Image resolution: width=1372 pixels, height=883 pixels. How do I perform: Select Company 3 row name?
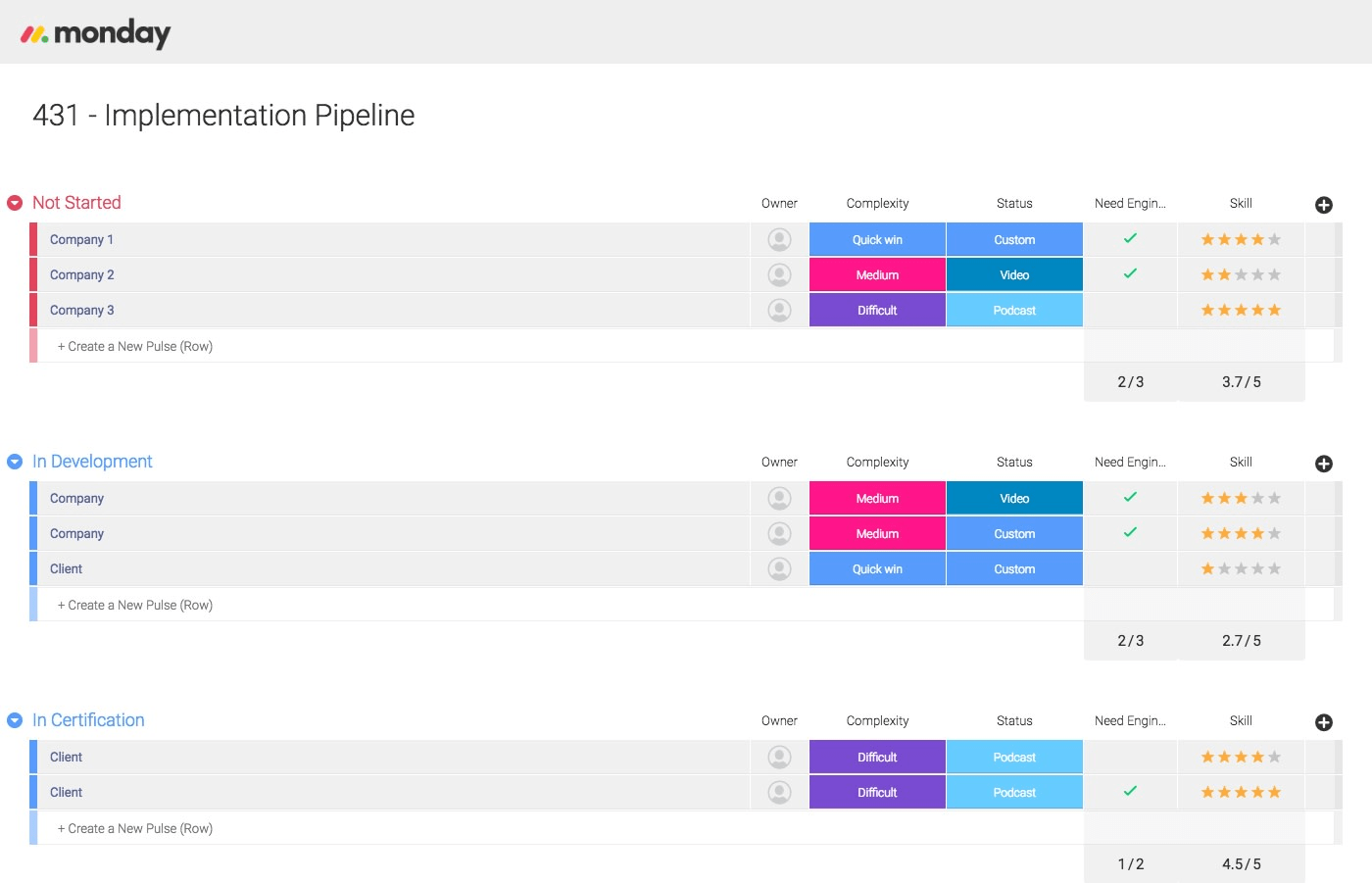81,310
